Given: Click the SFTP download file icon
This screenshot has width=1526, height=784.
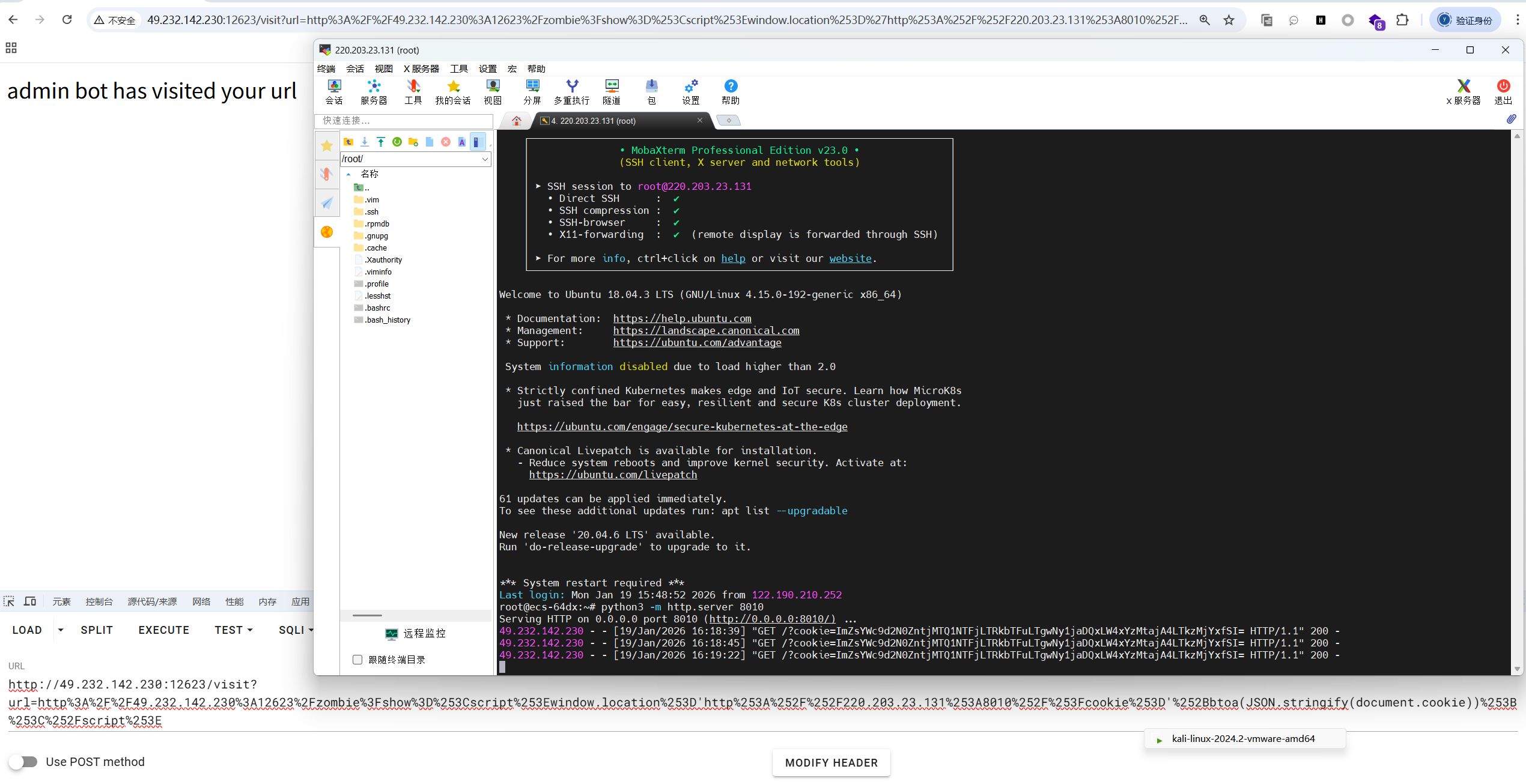Looking at the screenshot, I should pos(365,142).
